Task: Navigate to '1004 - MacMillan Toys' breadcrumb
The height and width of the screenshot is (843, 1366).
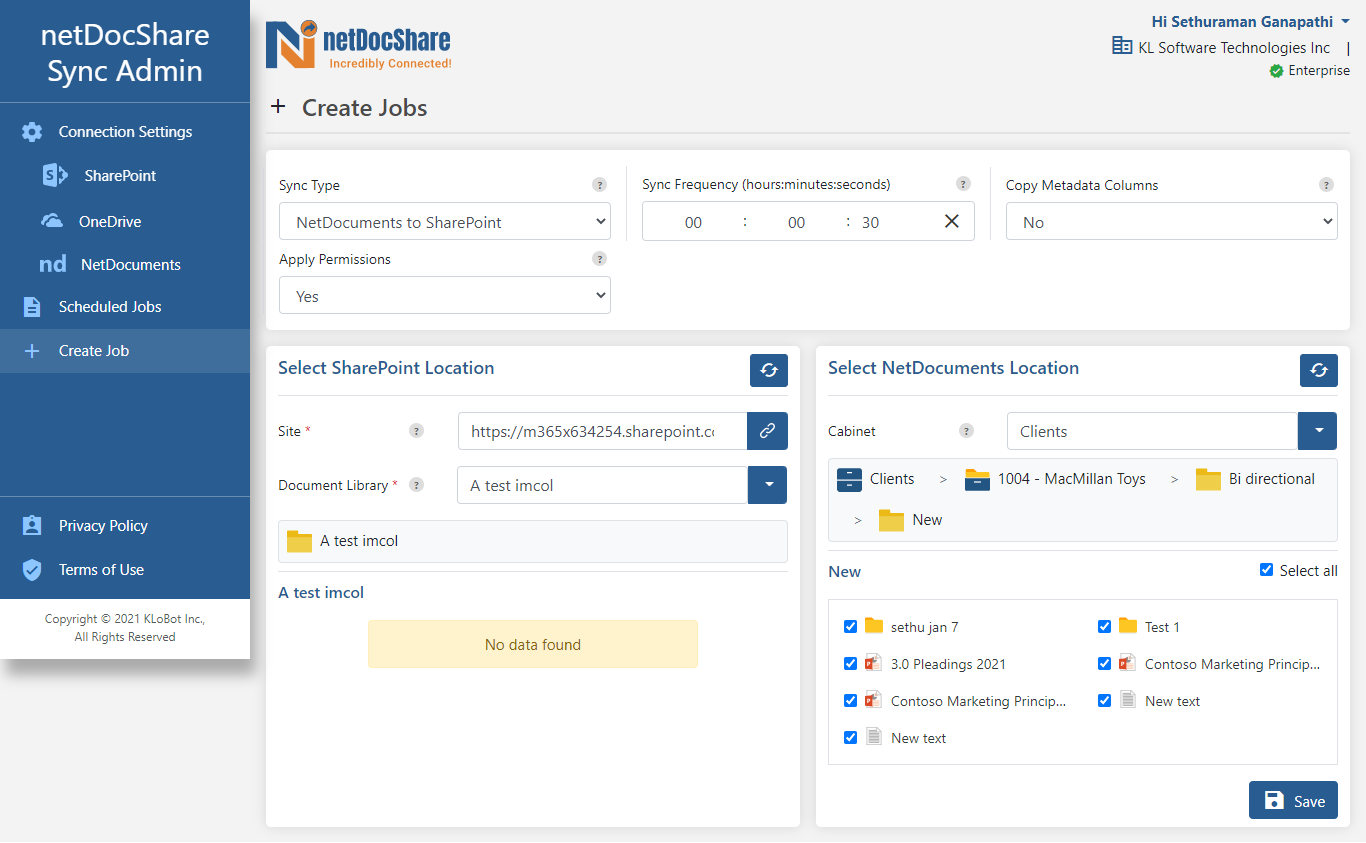Action: tap(1071, 479)
